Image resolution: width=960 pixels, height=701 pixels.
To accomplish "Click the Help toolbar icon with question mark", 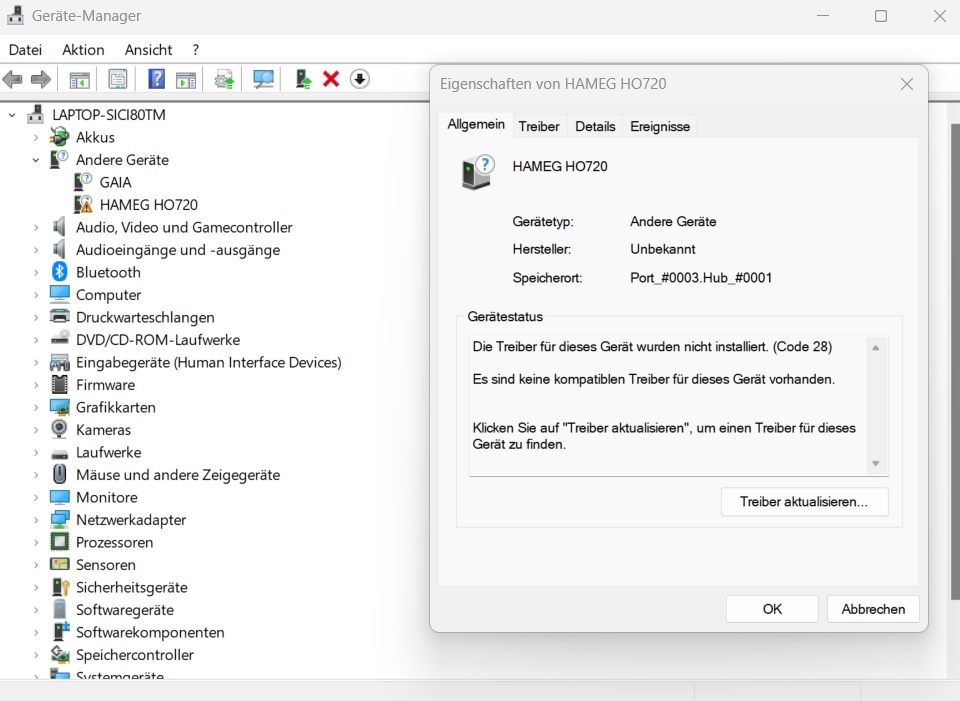I will pyautogui.click(x=157, y=79).
